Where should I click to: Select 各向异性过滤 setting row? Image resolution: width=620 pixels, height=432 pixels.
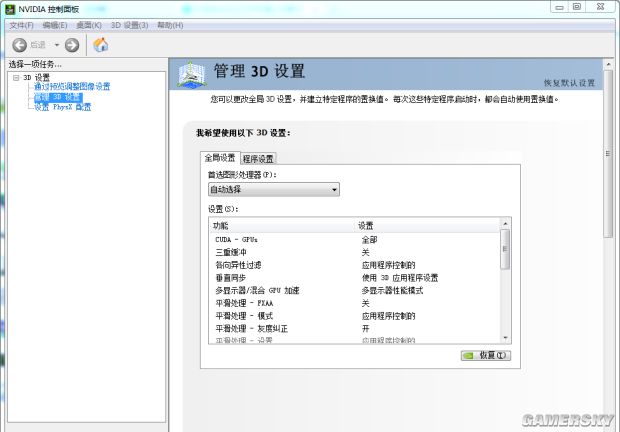pos(355,265)
